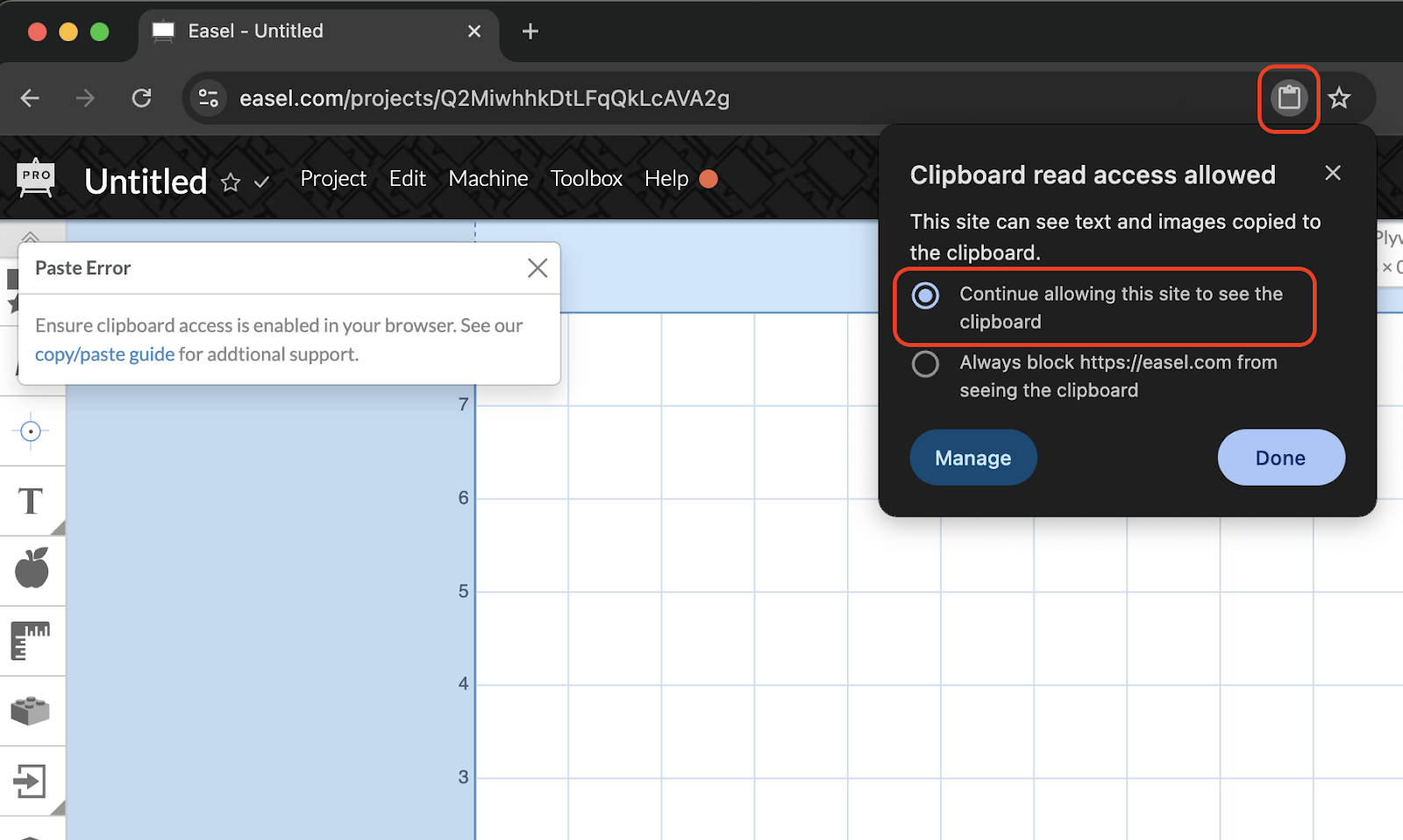1403x840 pixels.
Task: Select the Text tool
Action: (30, 501)
